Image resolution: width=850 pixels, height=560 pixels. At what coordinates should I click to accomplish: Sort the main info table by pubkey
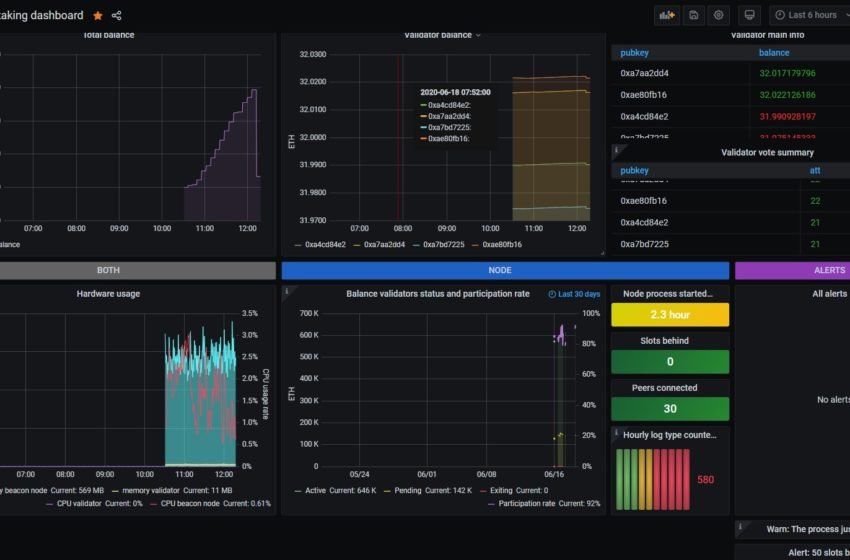point(634,53)
